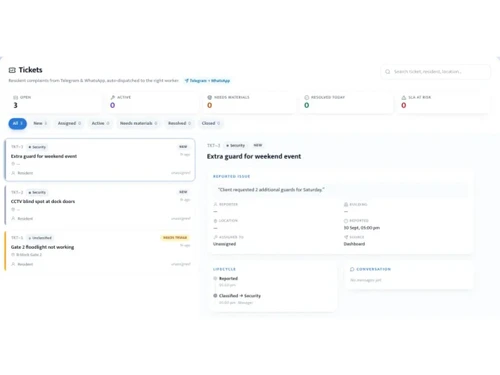Click the reported issue quote about additional guards
The image size is (500, 375).
[271, 190]
